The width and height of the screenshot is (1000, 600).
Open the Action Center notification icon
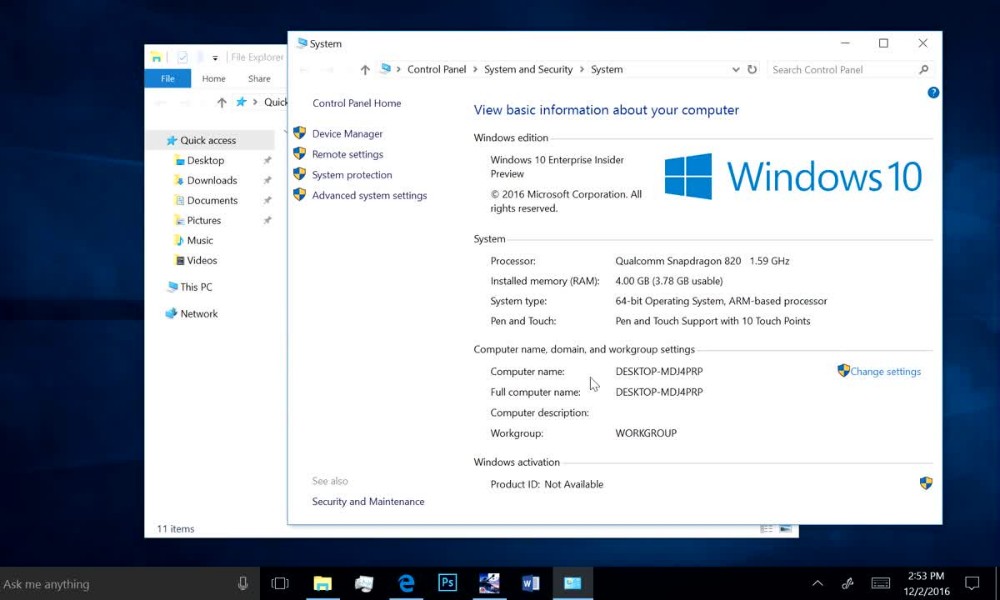971,583
